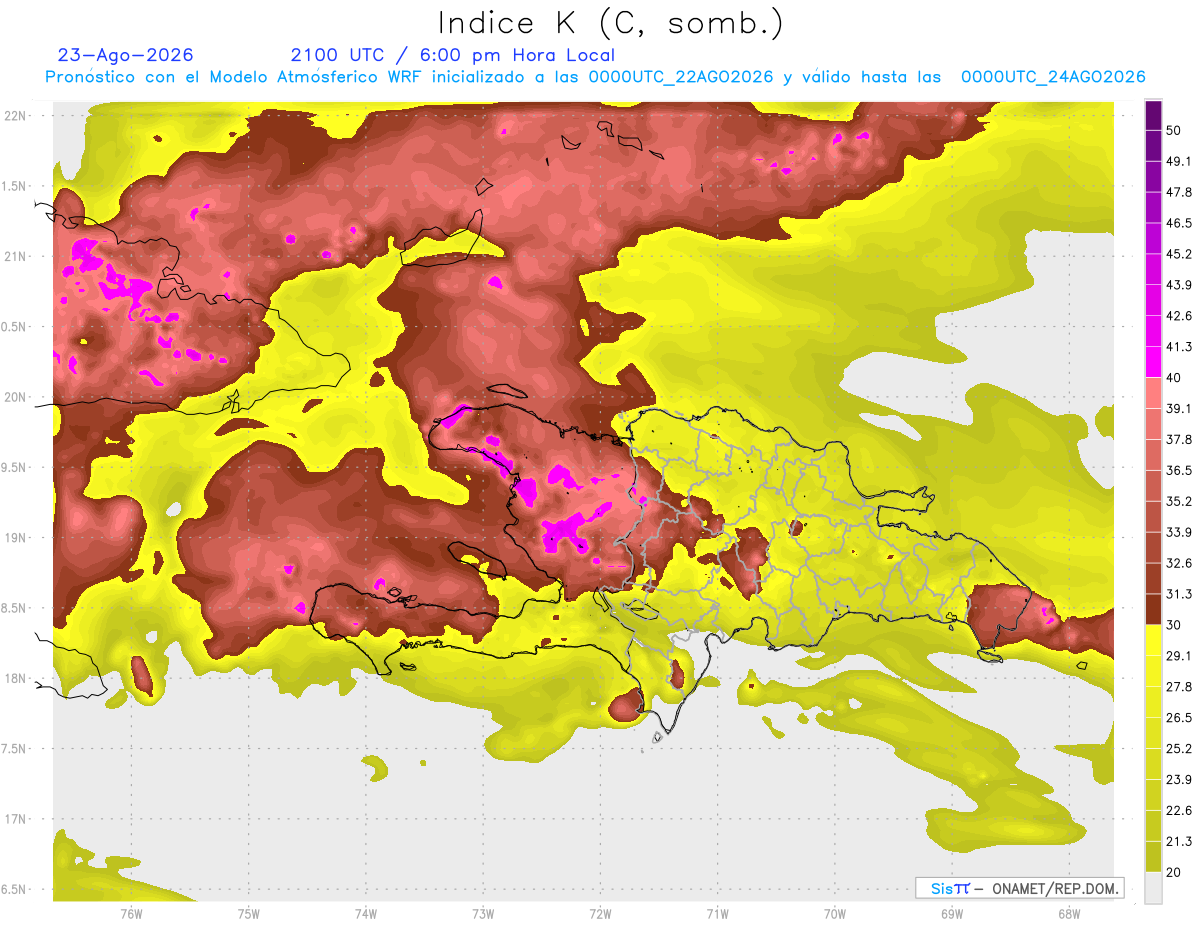
Task: Click the legend value "36.5"
Action: pos(1178,470)
